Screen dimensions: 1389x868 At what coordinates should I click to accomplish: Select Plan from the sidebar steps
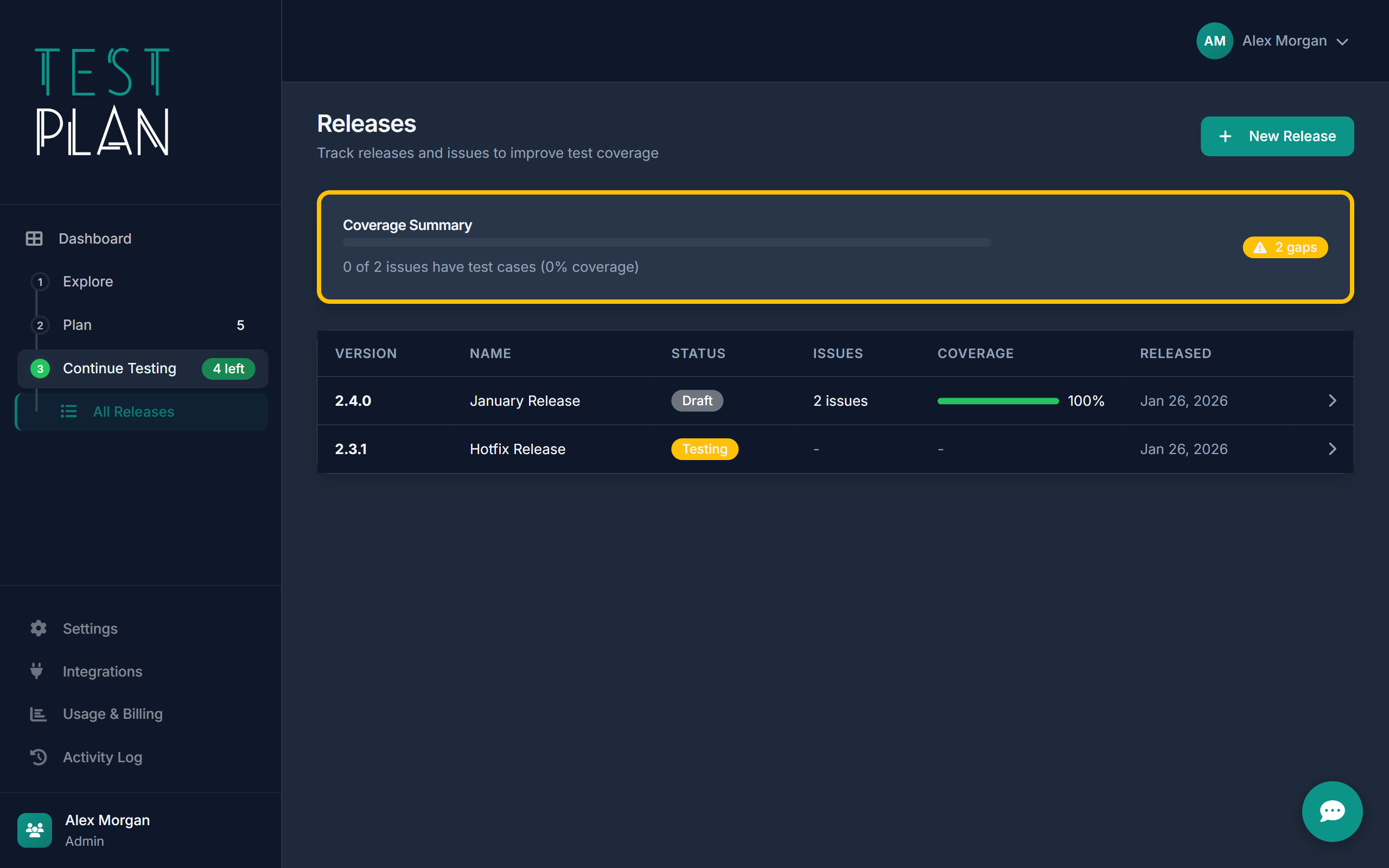pyautogui.click(x=77, y=324)
